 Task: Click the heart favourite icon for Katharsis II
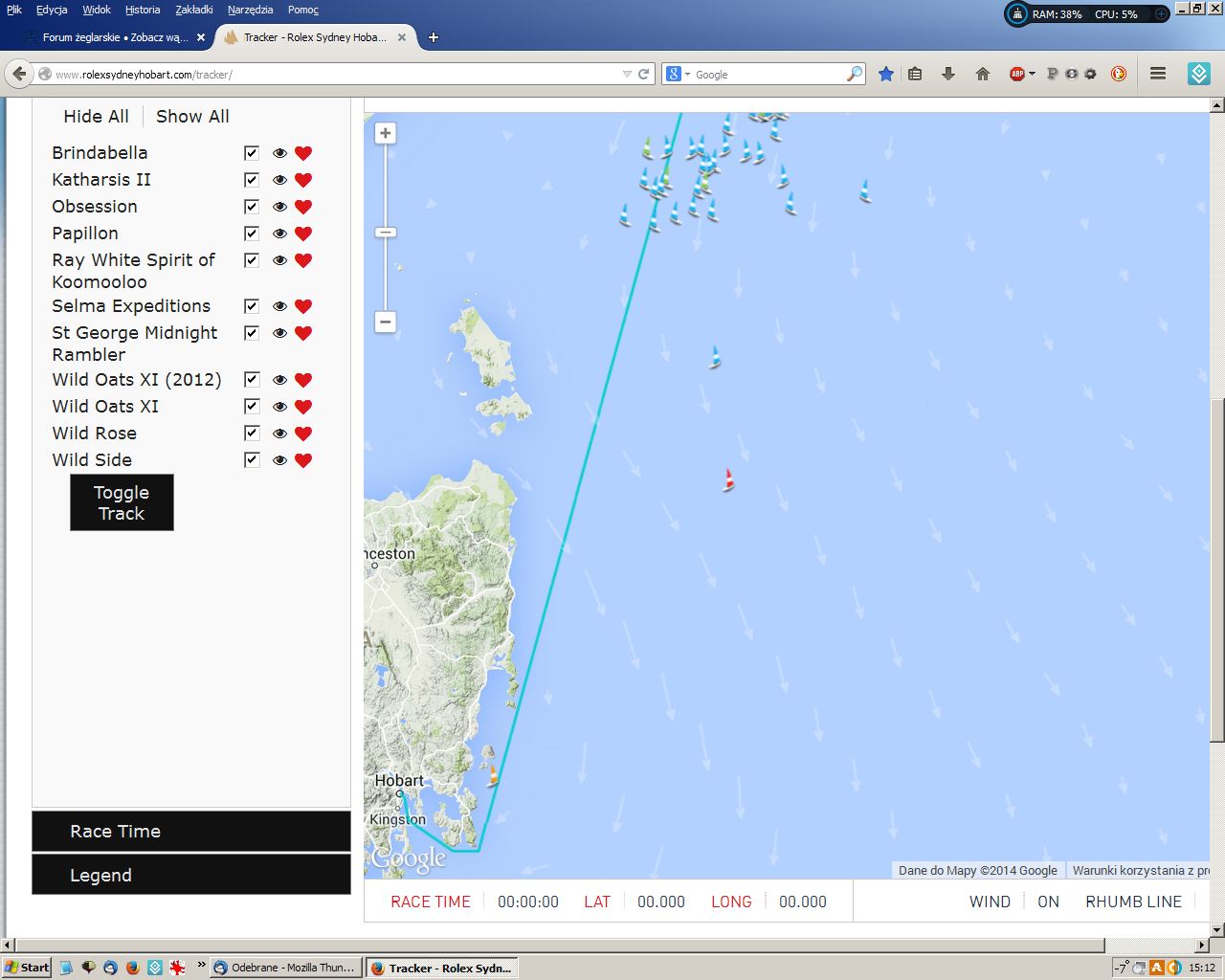point(303,180)
